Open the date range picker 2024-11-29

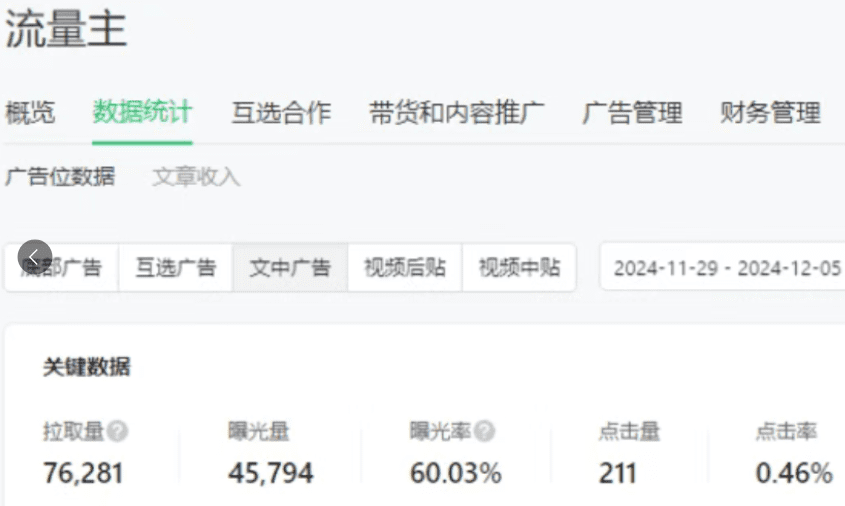726,268
